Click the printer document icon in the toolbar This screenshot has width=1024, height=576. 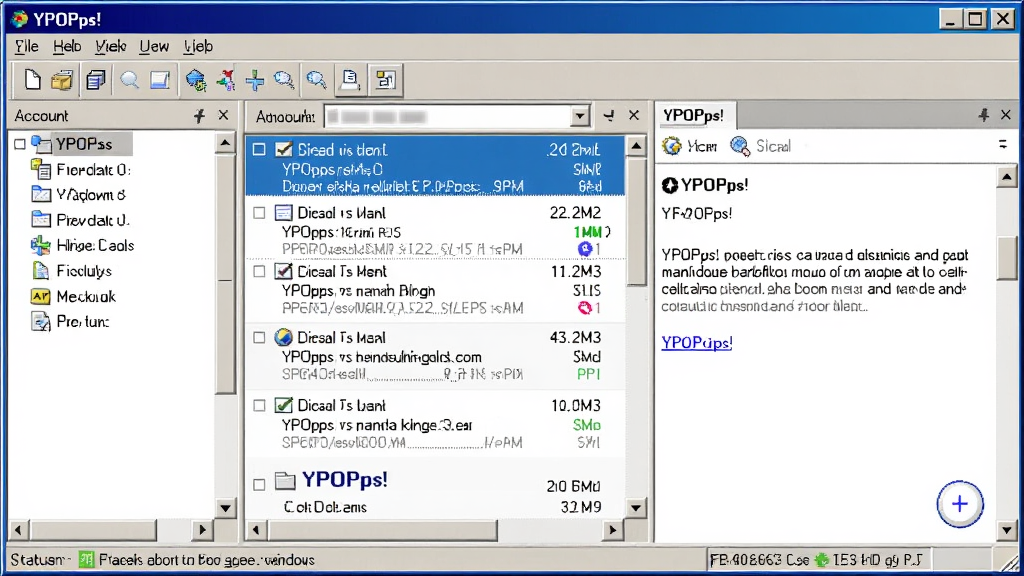click(x=350, y=80)
